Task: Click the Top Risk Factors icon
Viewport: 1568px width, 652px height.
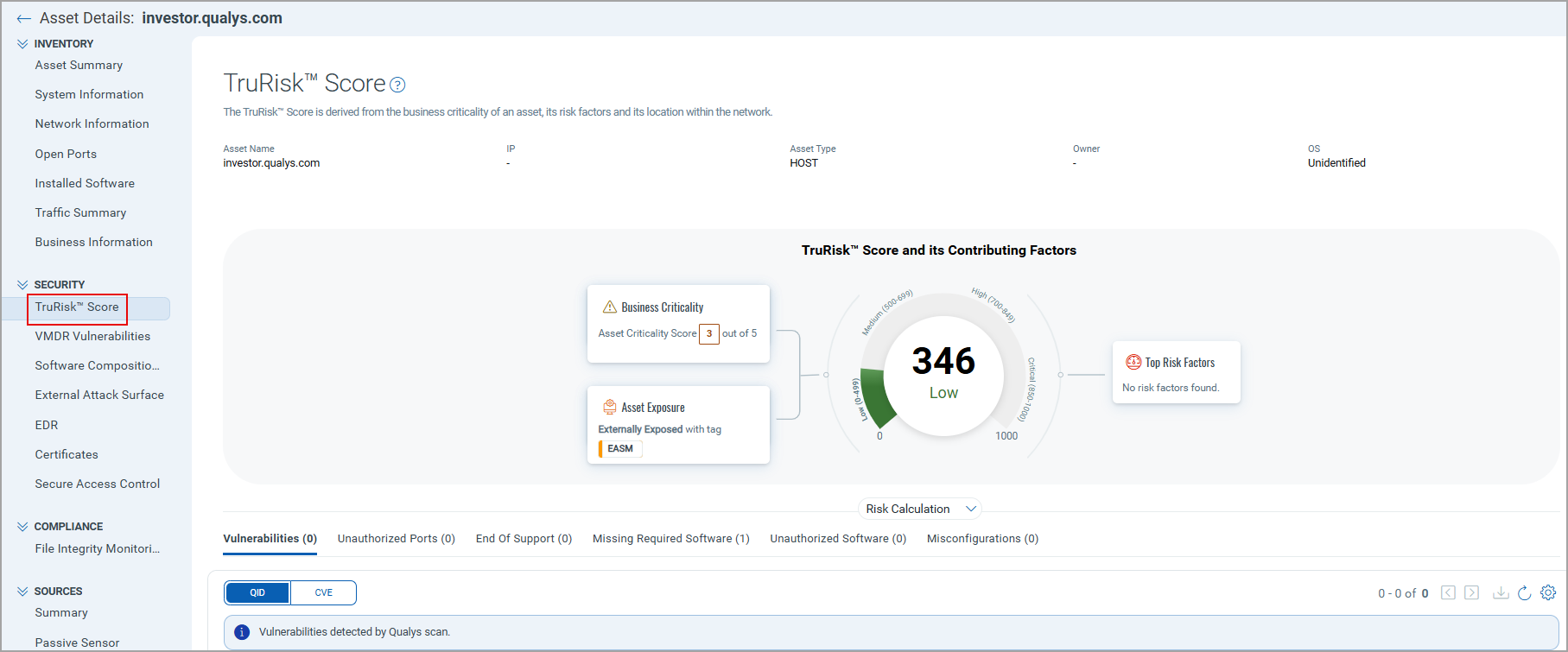Action: (1133, 362)
